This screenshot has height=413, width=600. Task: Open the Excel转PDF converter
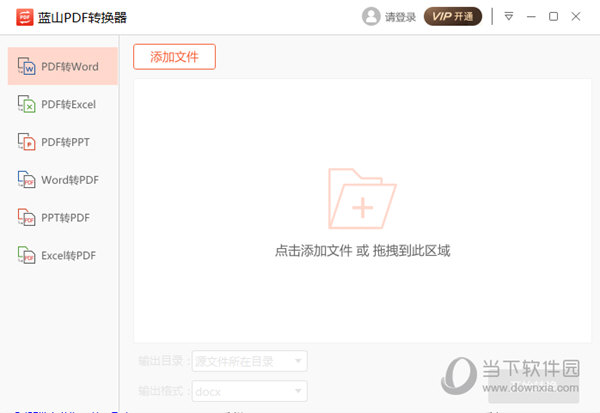point(60,256)
